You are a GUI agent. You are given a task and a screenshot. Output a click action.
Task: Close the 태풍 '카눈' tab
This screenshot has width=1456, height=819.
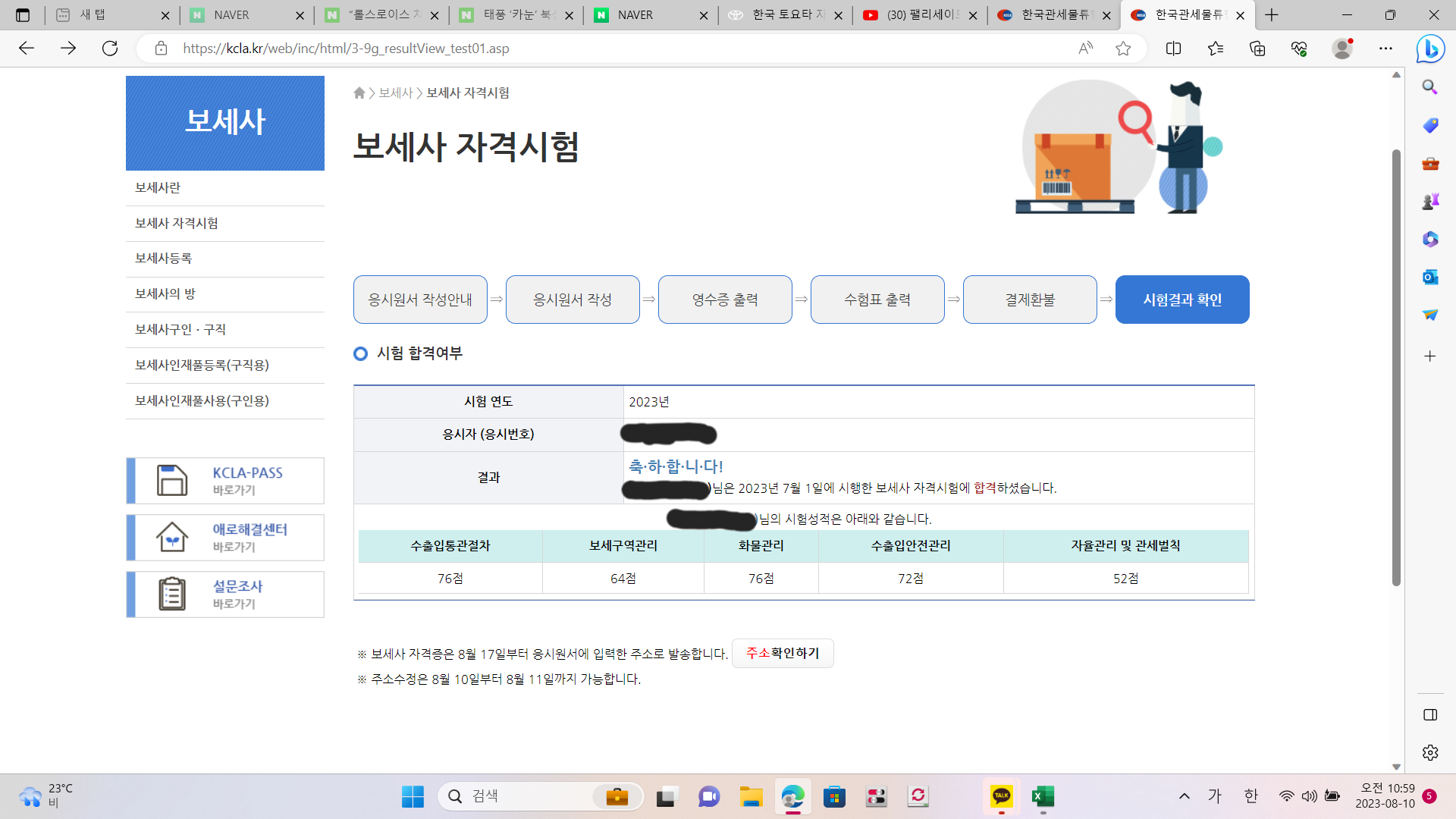pos(569,15)
